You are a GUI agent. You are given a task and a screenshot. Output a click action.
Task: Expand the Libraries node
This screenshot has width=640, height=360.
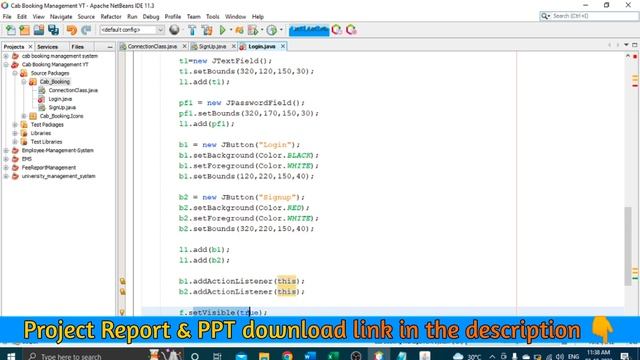coord(15,133)
